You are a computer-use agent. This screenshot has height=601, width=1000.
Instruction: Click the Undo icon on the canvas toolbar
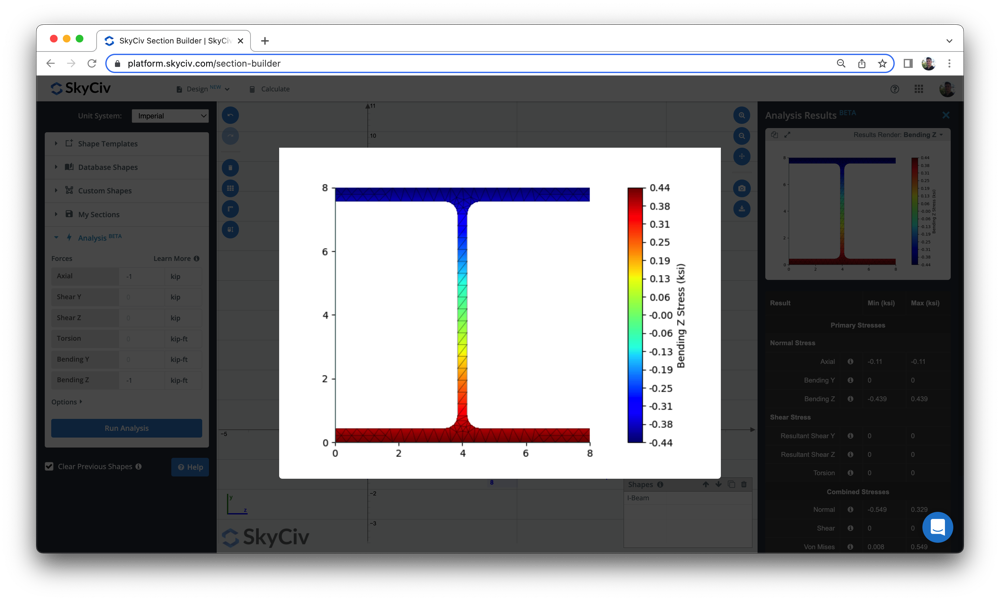click(x=230, y=115)
